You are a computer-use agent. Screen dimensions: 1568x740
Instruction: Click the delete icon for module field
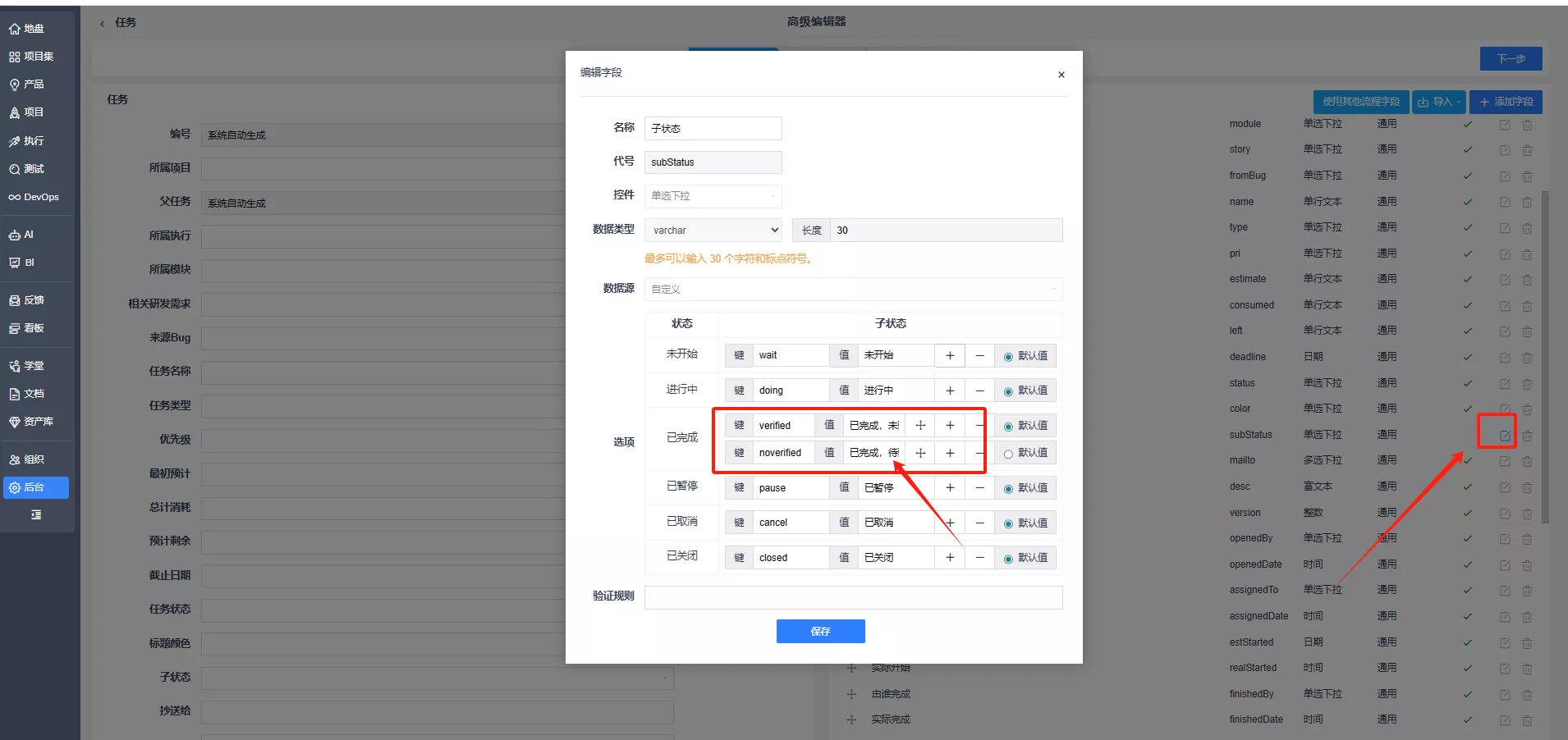click(x=1527, y=125)
